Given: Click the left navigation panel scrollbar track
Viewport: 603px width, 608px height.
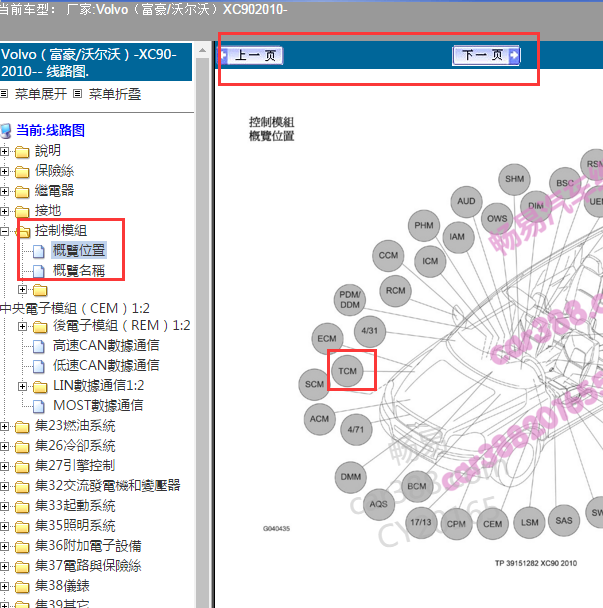Looking at the screenshot, I should pyautogui.click(x=203, y=333).
